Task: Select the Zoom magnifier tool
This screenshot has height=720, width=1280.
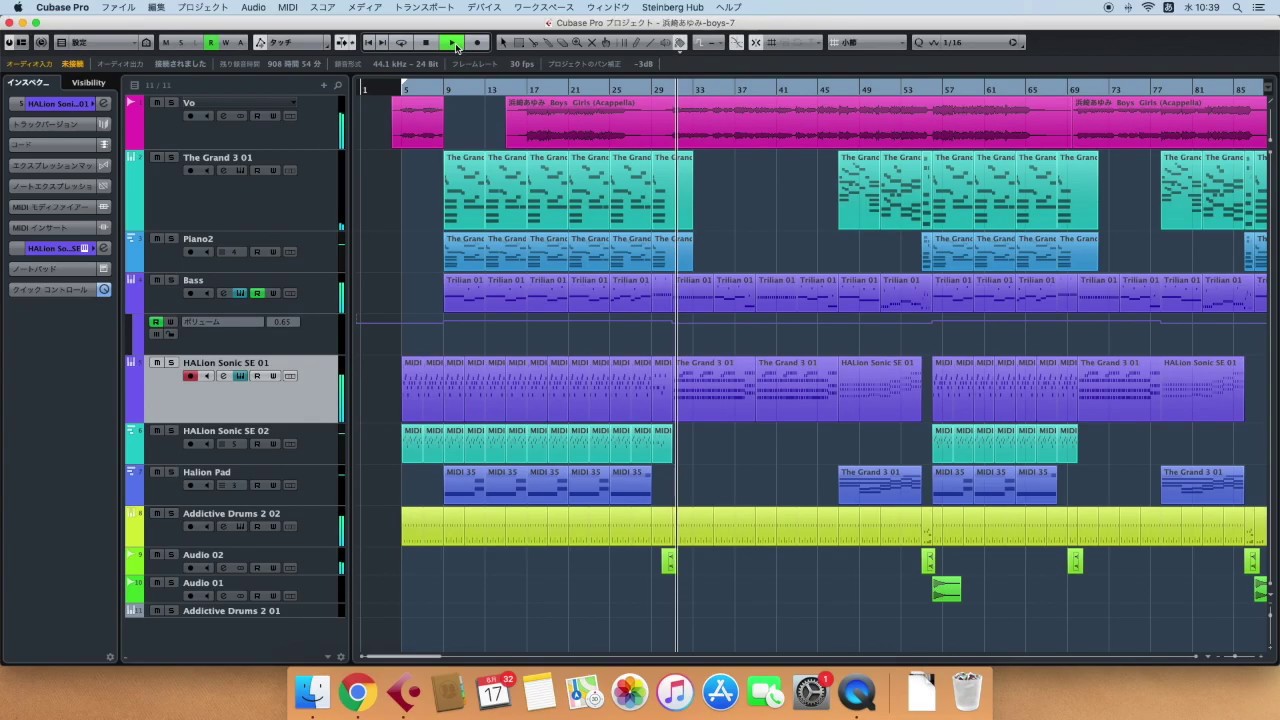Action: tap(577, 43)
